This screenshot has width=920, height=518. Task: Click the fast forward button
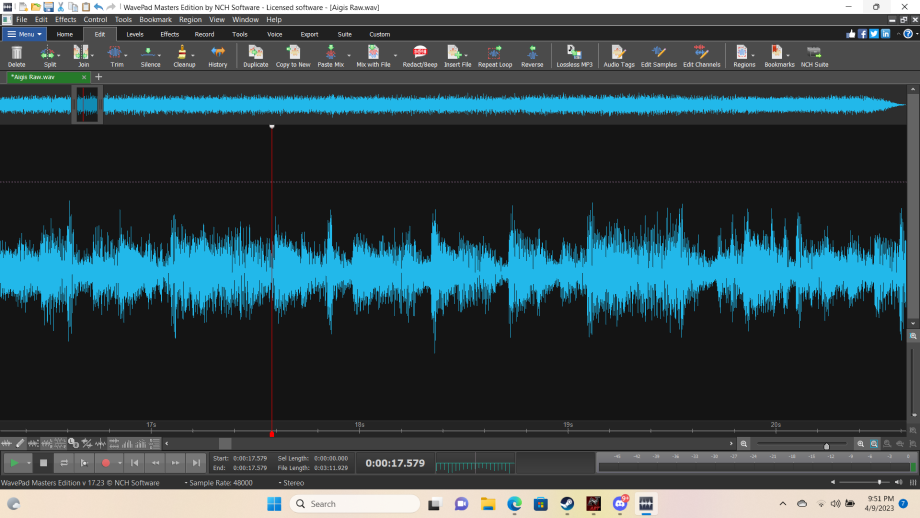175,463
